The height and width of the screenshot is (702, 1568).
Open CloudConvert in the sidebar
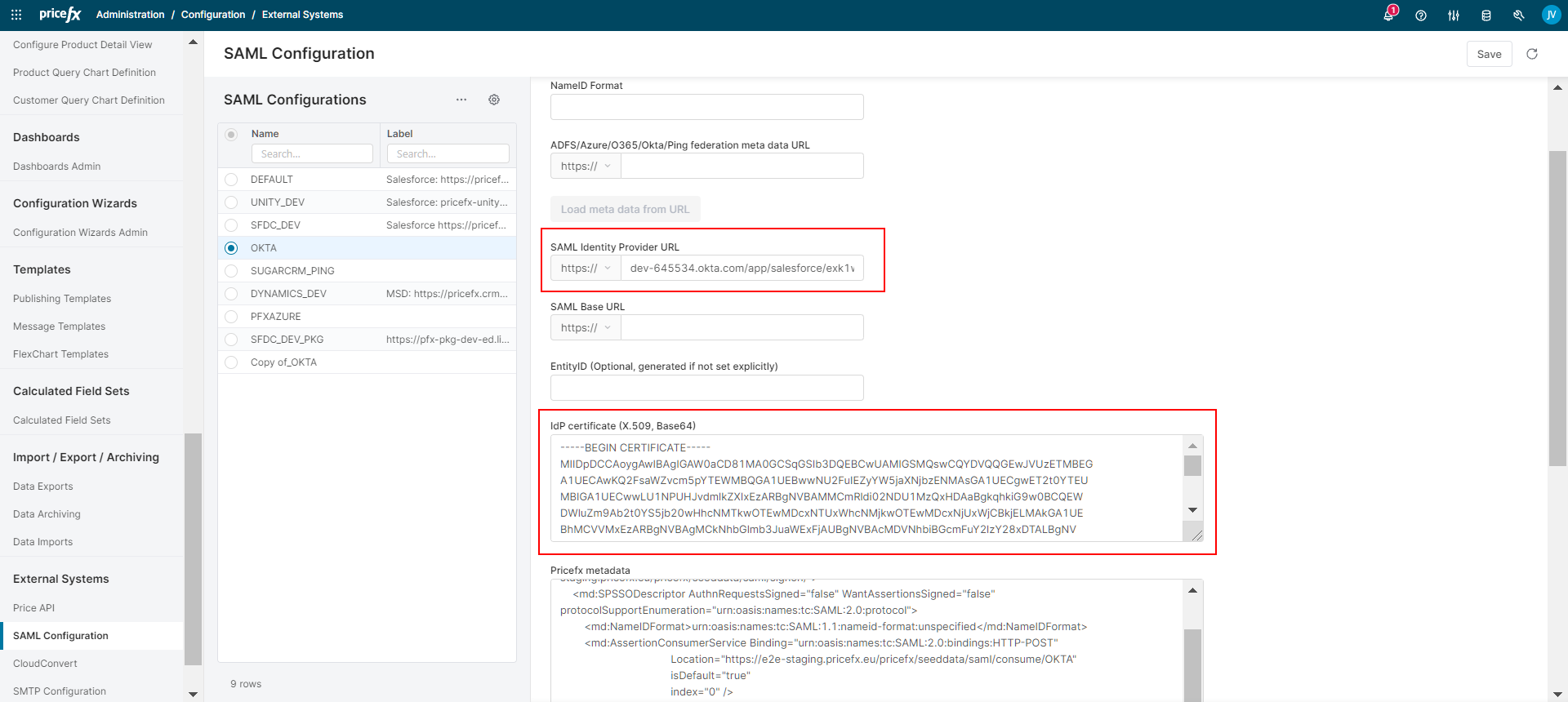[45, 664]
